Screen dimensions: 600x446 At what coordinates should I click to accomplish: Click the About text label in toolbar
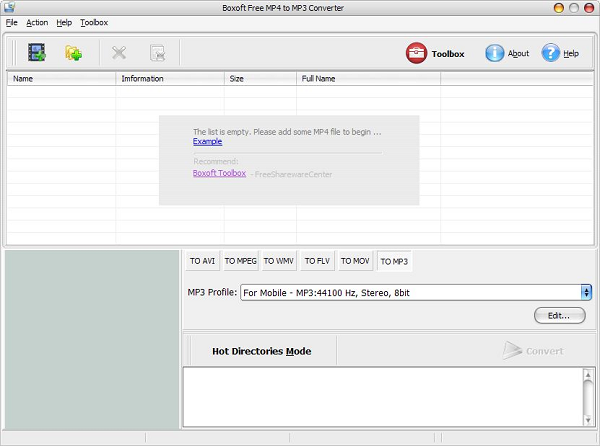pyautogui.click(x=518, y=54)
